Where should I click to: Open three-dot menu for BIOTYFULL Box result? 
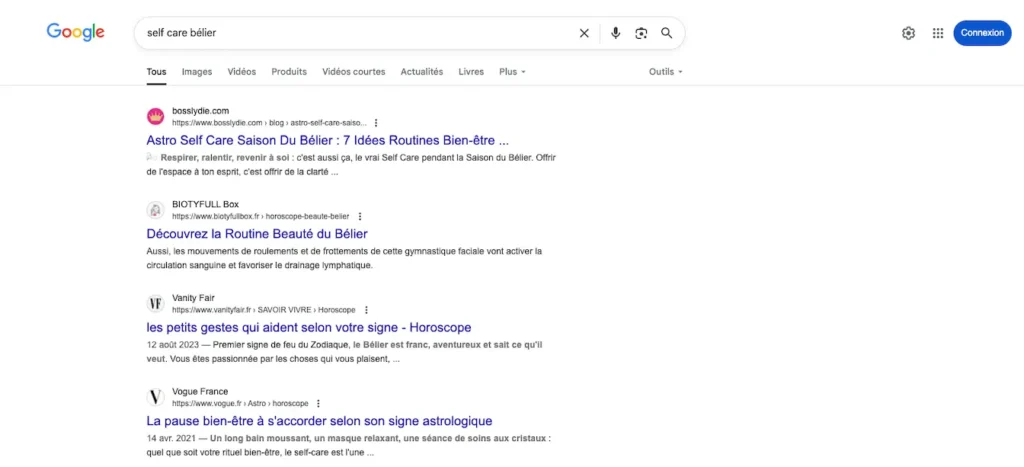coord(360,216)
